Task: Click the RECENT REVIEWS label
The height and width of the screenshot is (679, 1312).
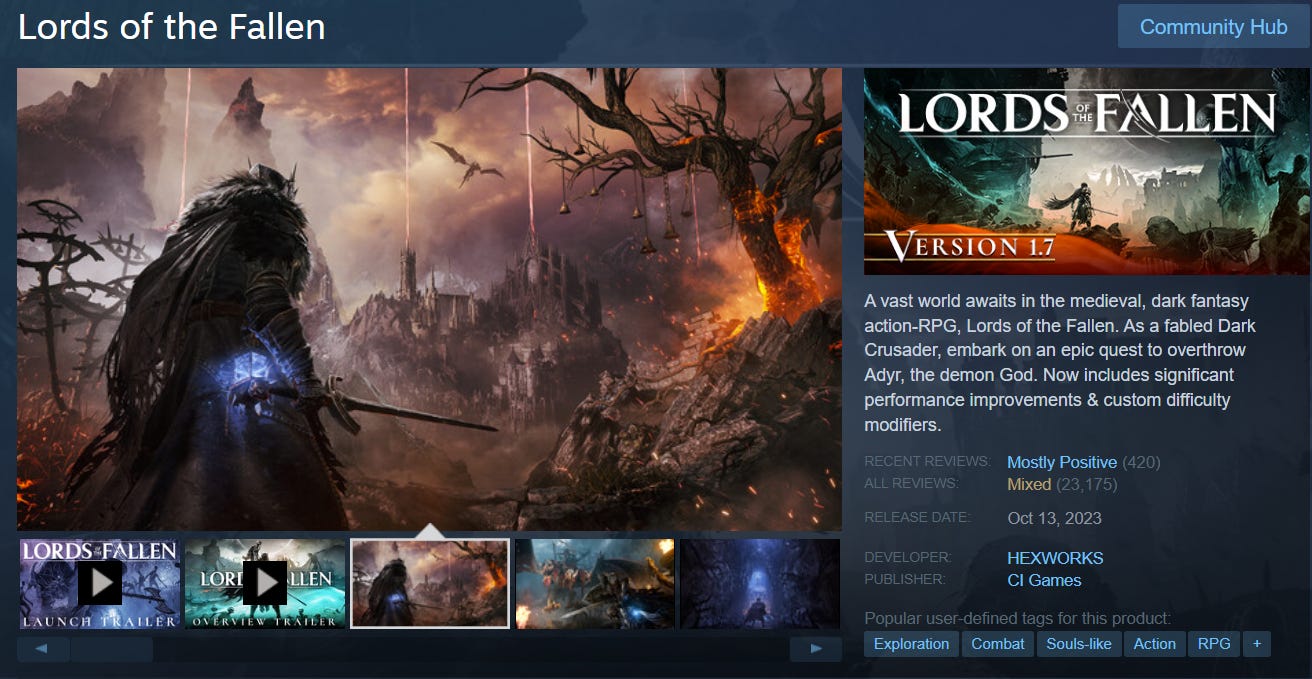Action: tap(927, 462)
